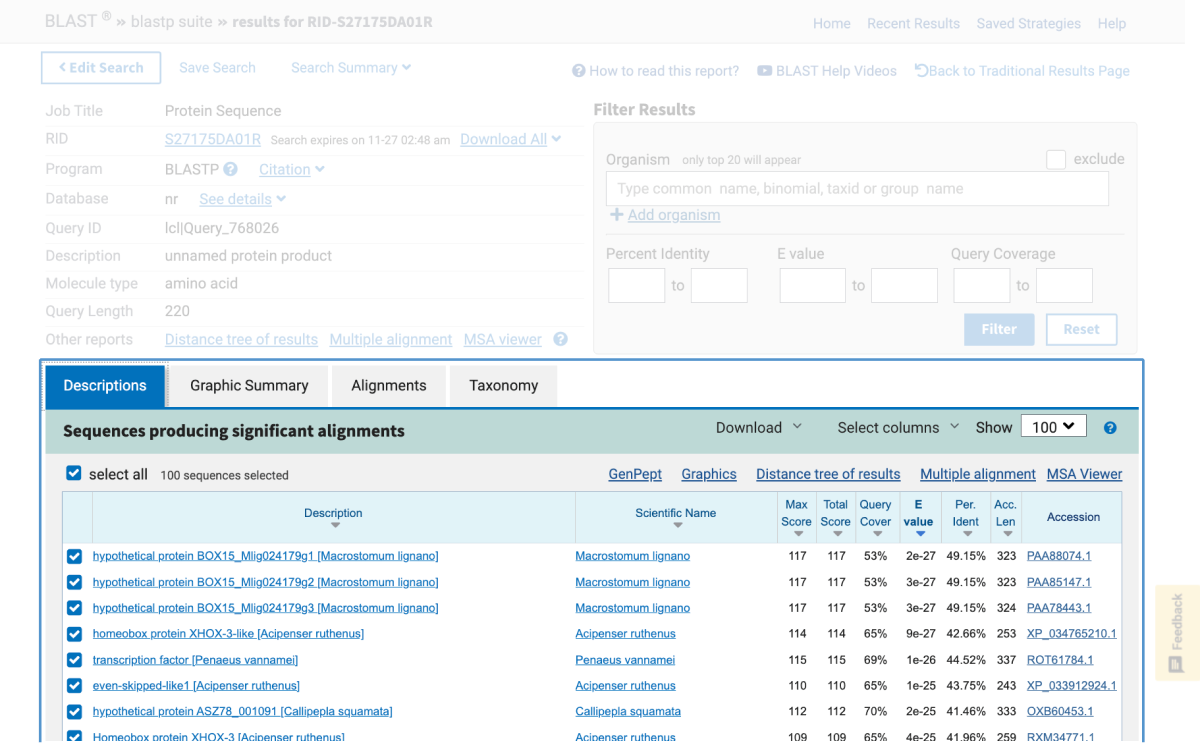The width and height of the screenshot is (1200, 743).
Task: Open the Download menu in results header
Action: [759, 428]
